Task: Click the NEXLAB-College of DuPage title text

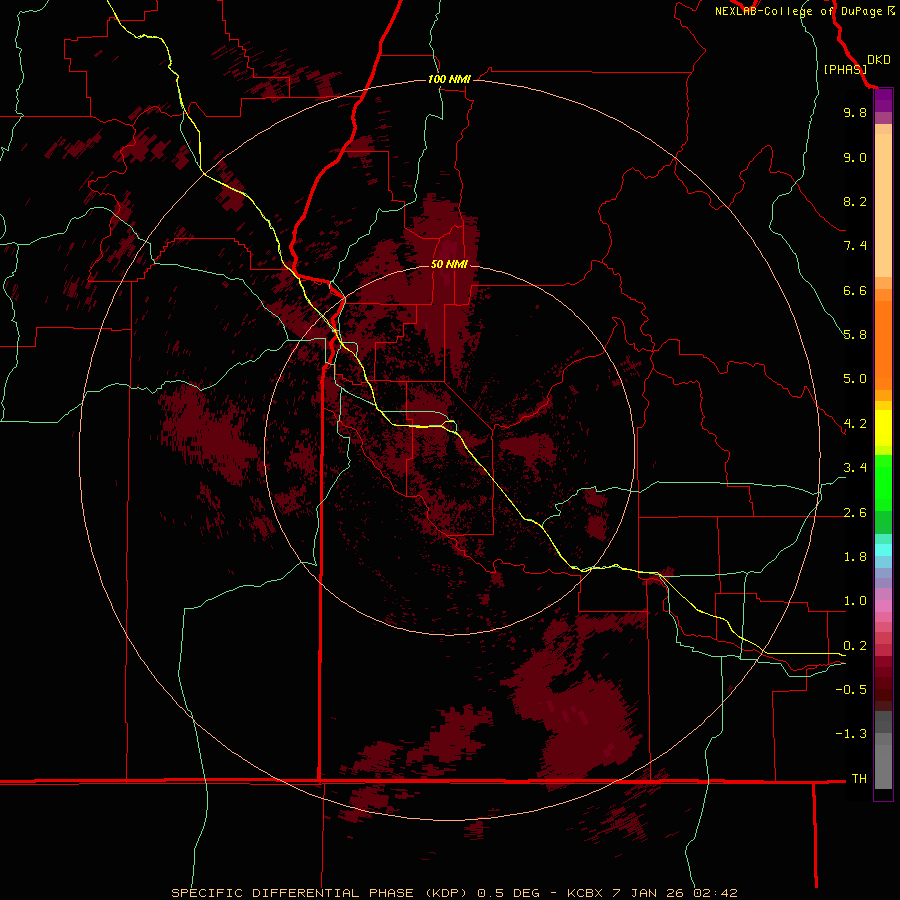Action: point(799,11)
